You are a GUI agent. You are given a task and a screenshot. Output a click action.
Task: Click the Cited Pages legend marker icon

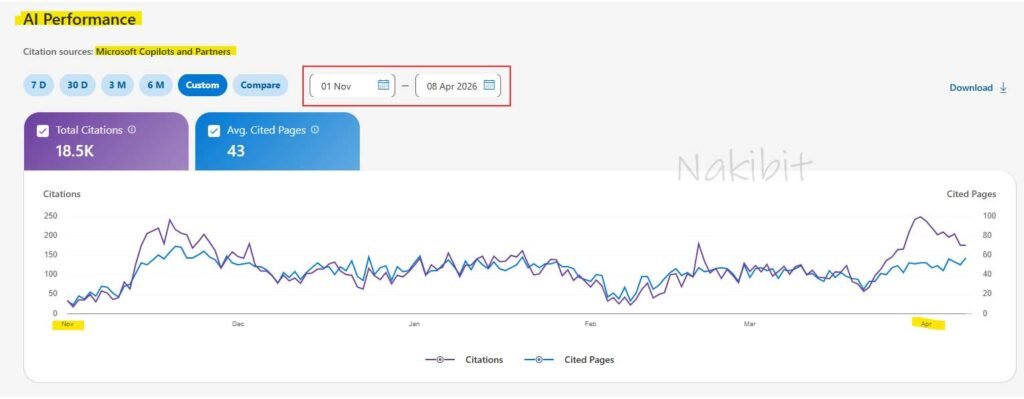pyautogui.click(x=539, y=360)
